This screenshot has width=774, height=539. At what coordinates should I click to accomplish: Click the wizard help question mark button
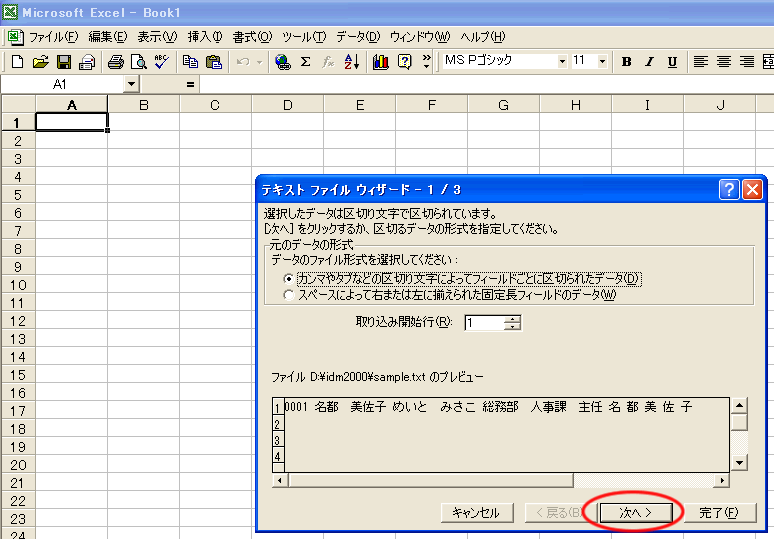[x=729, y=189]
